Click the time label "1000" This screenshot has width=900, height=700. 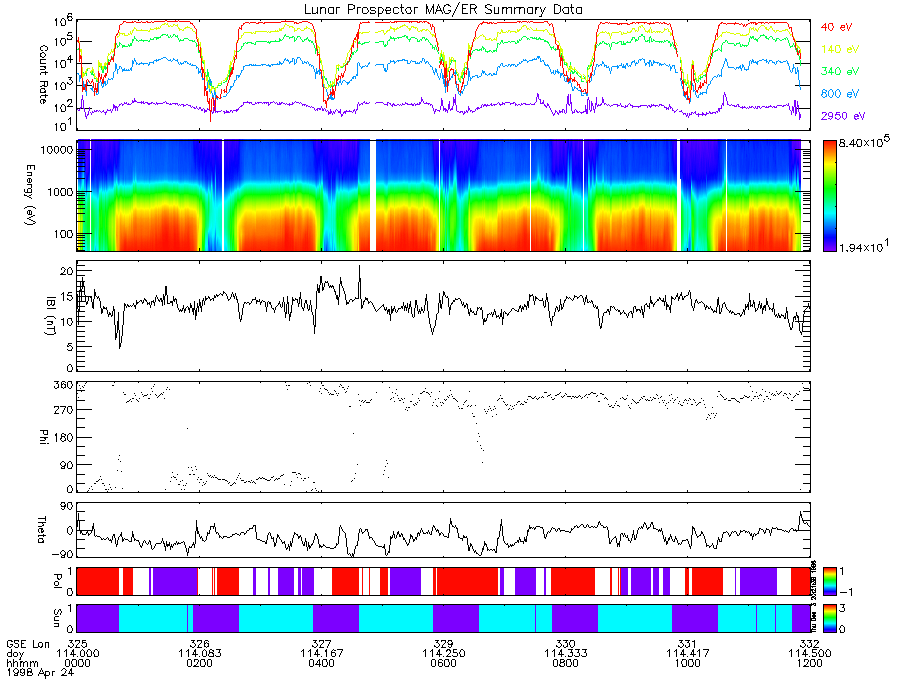pyautogui.click(x=688, y=663)
